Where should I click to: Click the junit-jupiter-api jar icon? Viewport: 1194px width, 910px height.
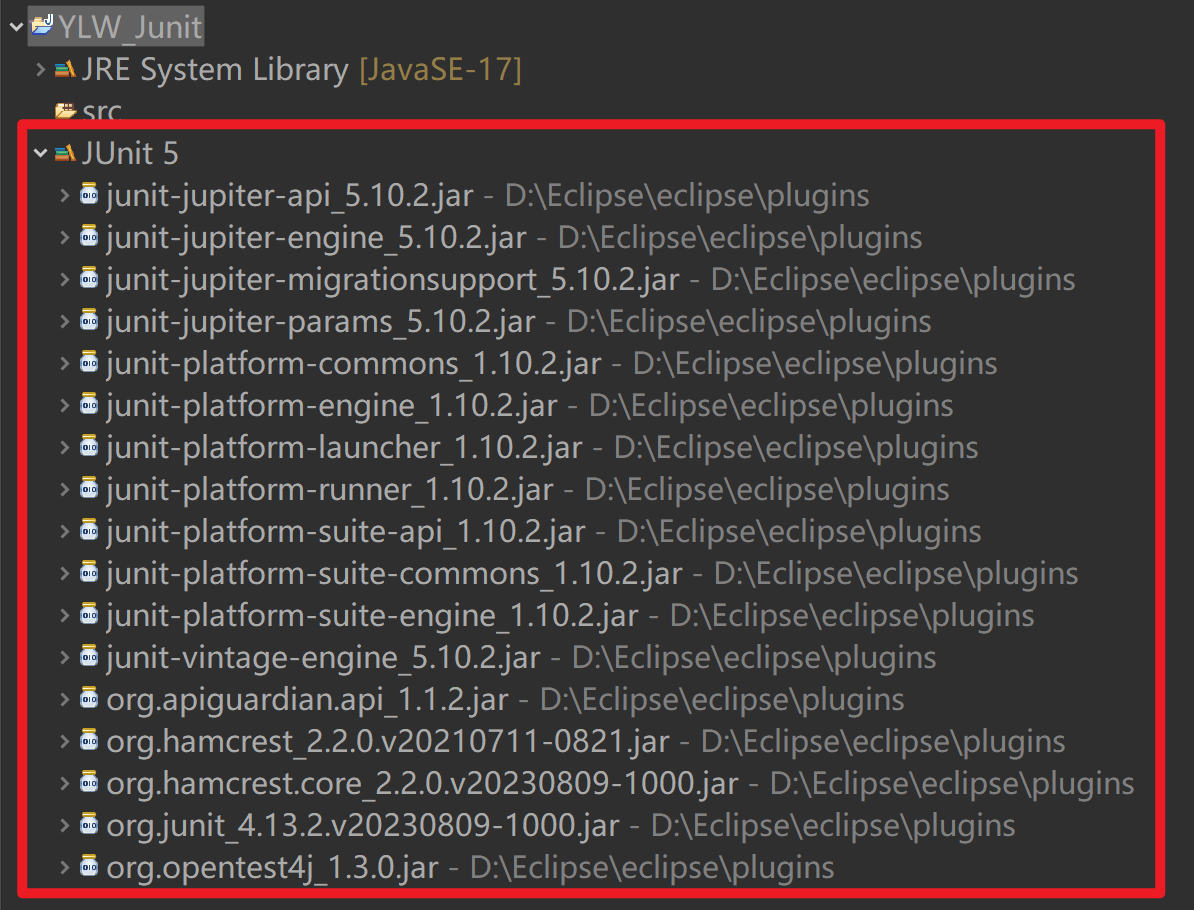89,194
